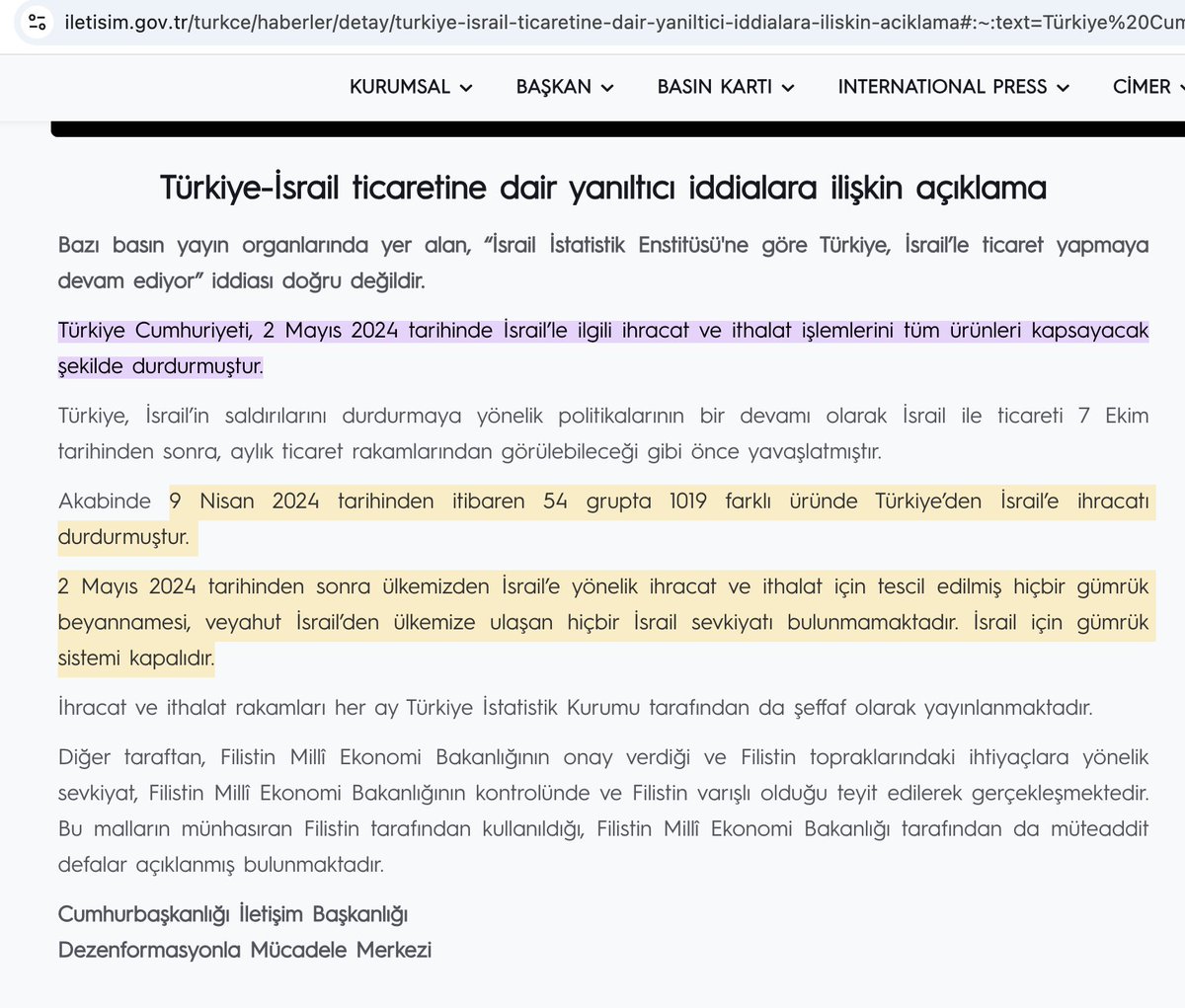
Task: Select the yellow highlighted 9 Nisan 2024 text
Action: (x=245, y=501)
